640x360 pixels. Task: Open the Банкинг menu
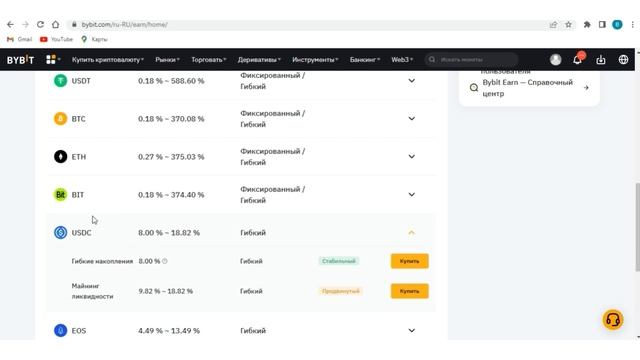[x=365, y=60]
